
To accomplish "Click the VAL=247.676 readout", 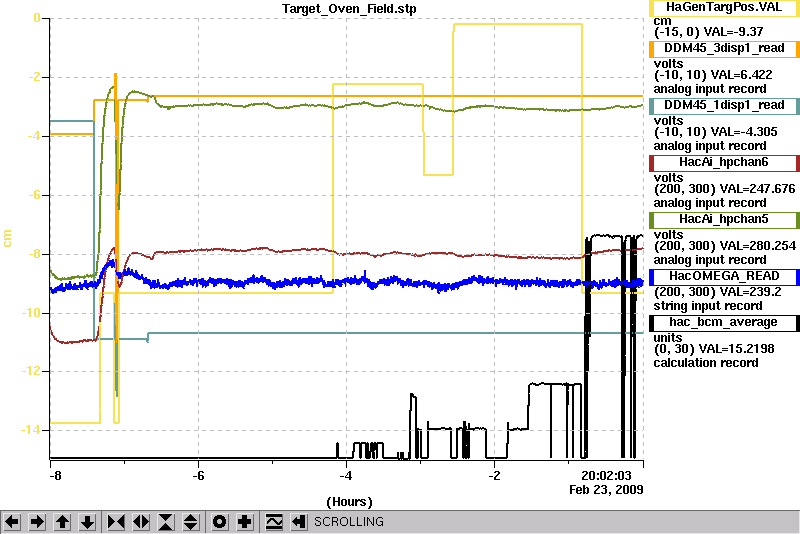I will [757, 189].
